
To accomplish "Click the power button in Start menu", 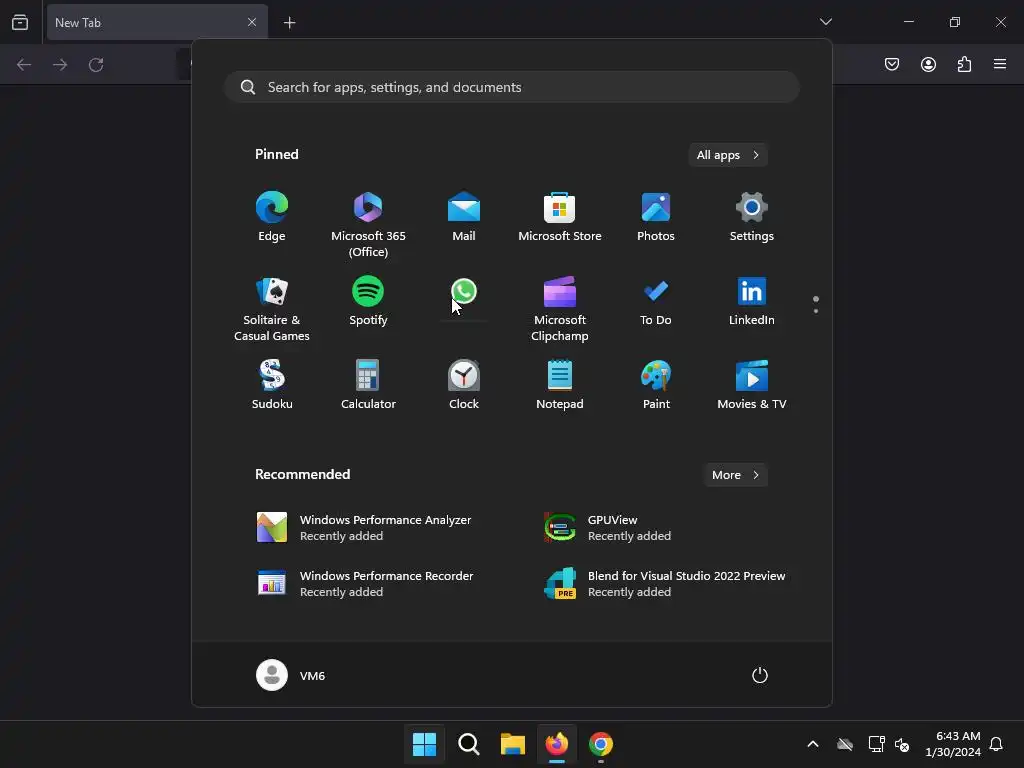I will pyautogui.click(x=760, y=675).
